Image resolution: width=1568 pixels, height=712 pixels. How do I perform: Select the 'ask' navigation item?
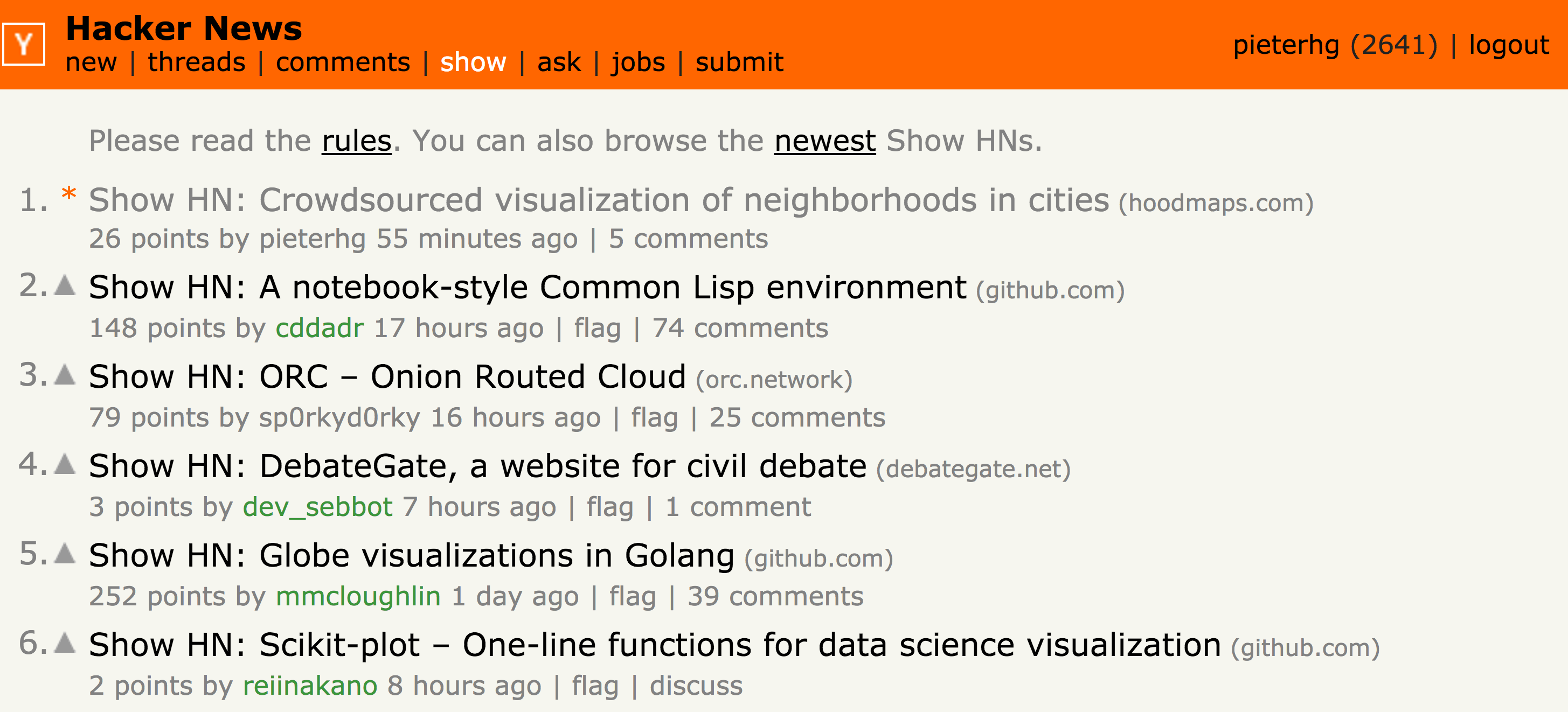click(x=559, y=62)
